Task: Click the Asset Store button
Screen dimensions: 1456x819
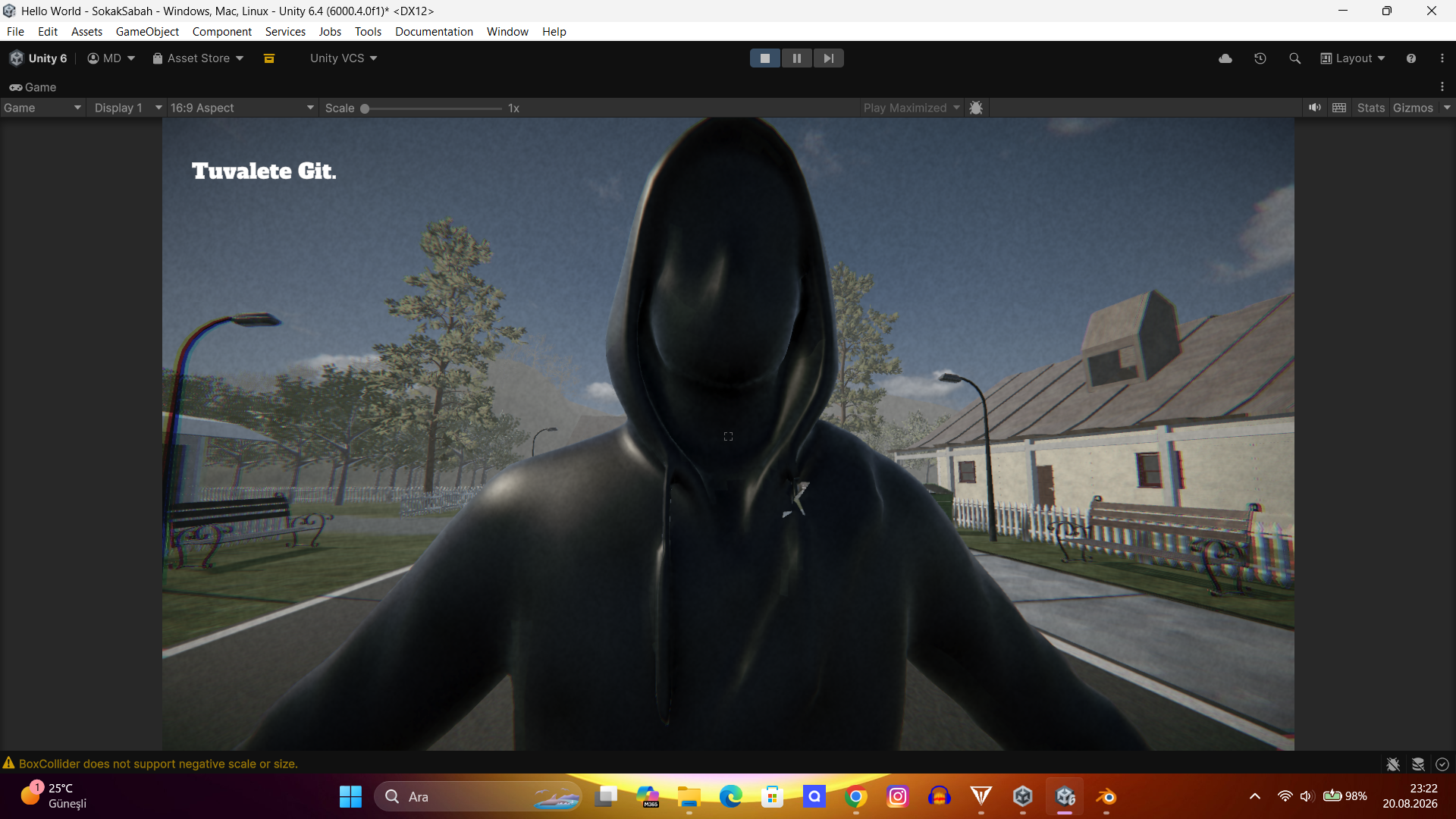Action: point(198,58)
